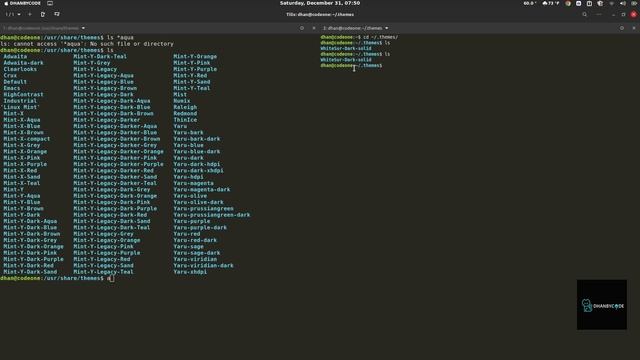Viewport: 640px width, 360px height.
Task: Click Mint-Y-Dark-Teal entry
Action: tap(100, 56)
